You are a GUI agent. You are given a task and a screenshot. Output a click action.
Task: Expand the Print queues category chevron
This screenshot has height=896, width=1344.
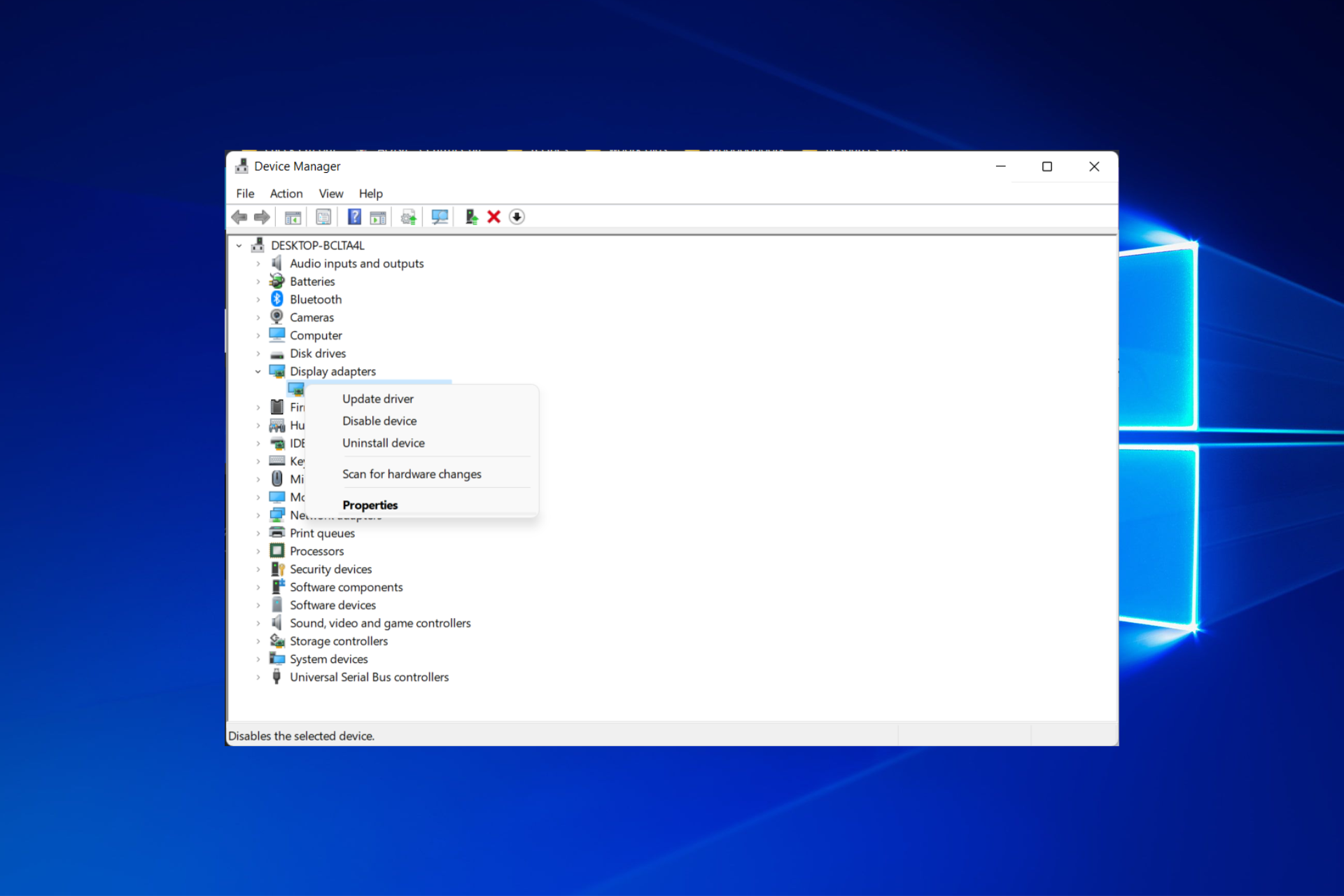point(258,533)
